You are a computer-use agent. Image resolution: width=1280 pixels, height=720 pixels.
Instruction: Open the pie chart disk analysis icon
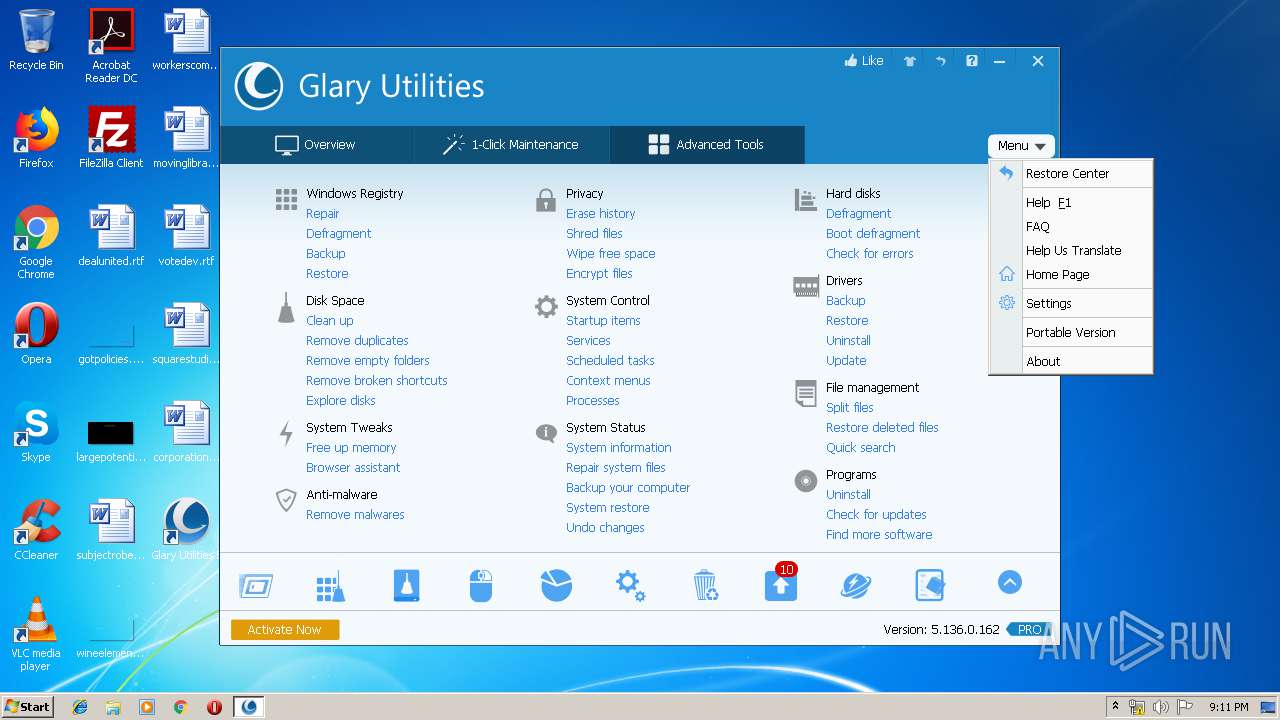click(556, 585)
